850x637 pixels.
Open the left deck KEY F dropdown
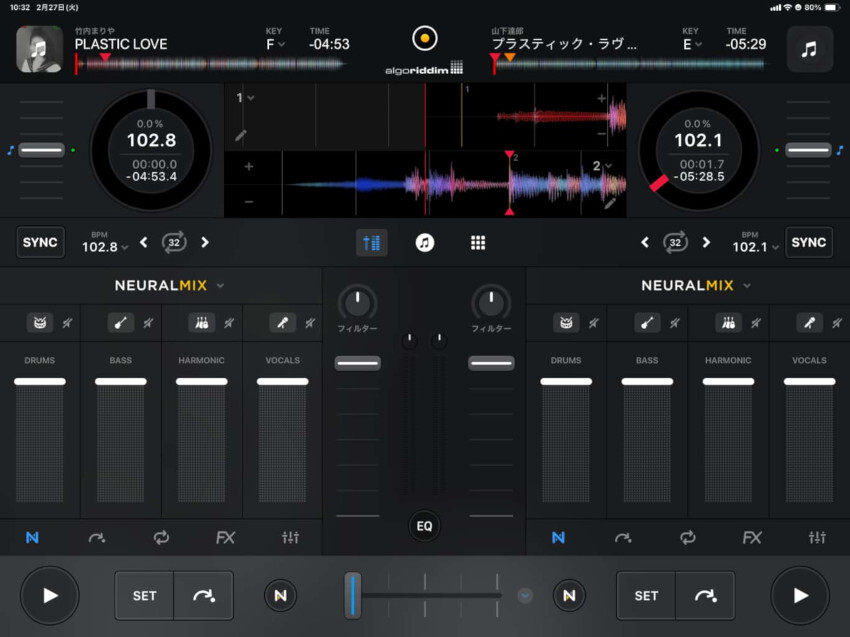[x=275, y=44]
